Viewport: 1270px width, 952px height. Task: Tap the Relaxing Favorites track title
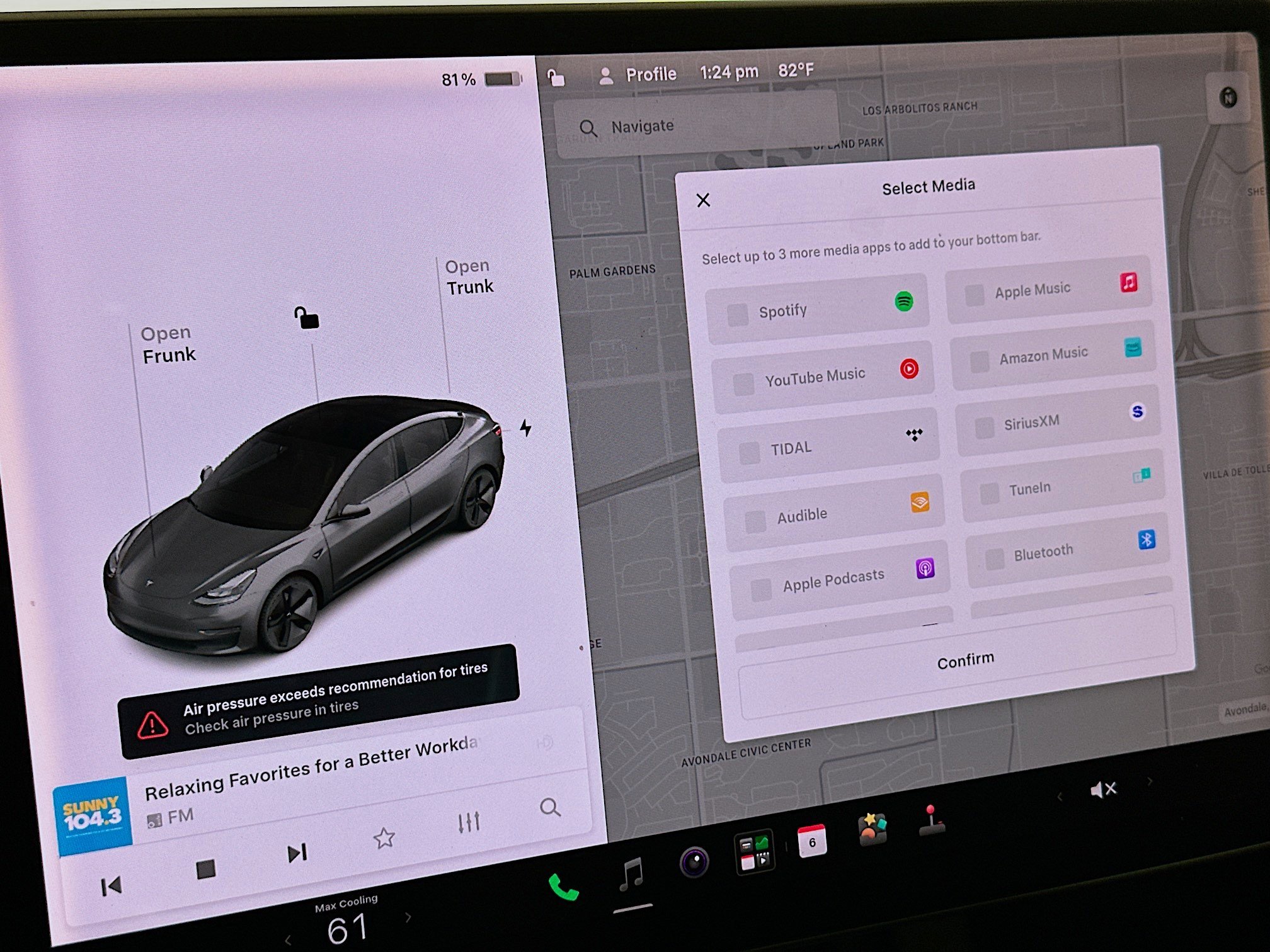click(312, 768)
